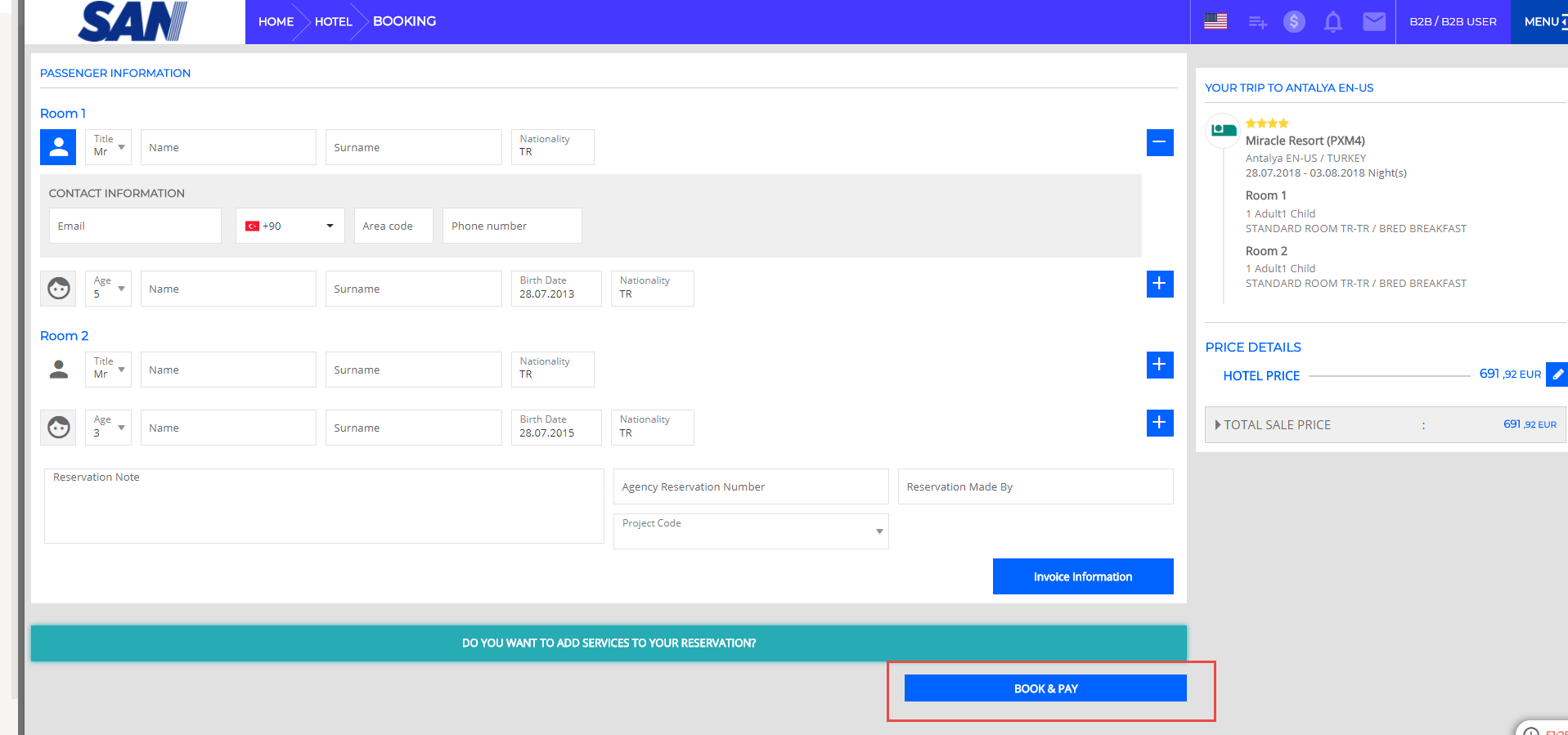
Task: Click the hotel price edit pencil icon
Action: pyautogui.click(x=1557, y=374)
